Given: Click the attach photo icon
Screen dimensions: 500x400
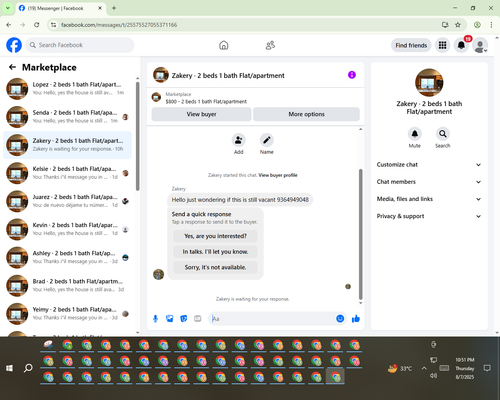Looking at the screenshot, I should (170, 319).
